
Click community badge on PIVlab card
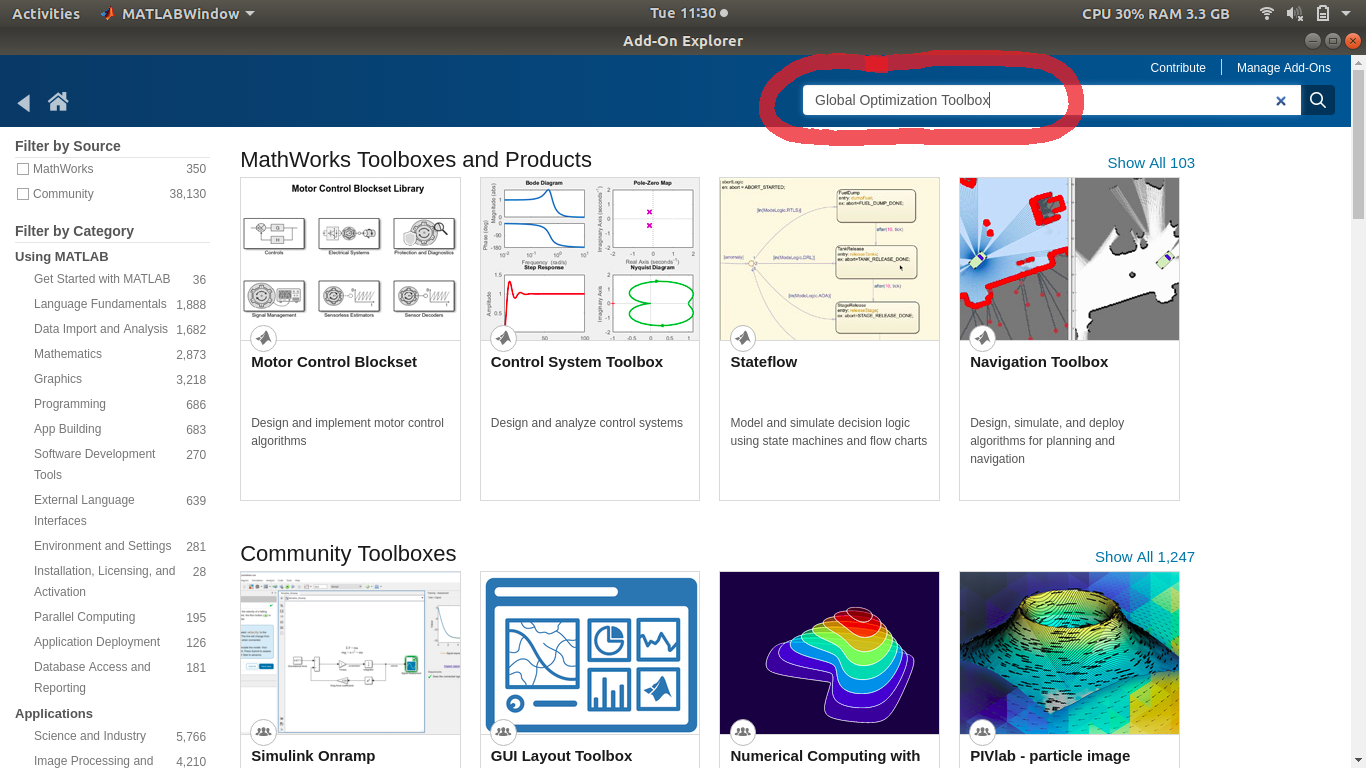coord(982,732)
